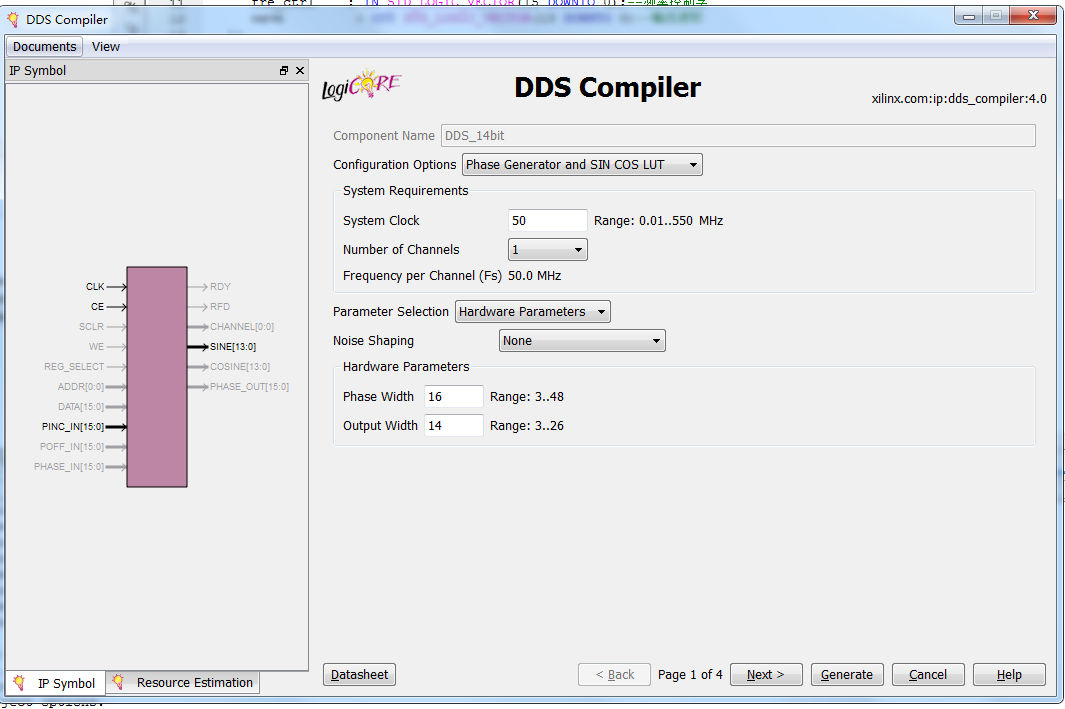Switch to the IP Symbol tab
Screen dimensions: 1065x709
56,683
